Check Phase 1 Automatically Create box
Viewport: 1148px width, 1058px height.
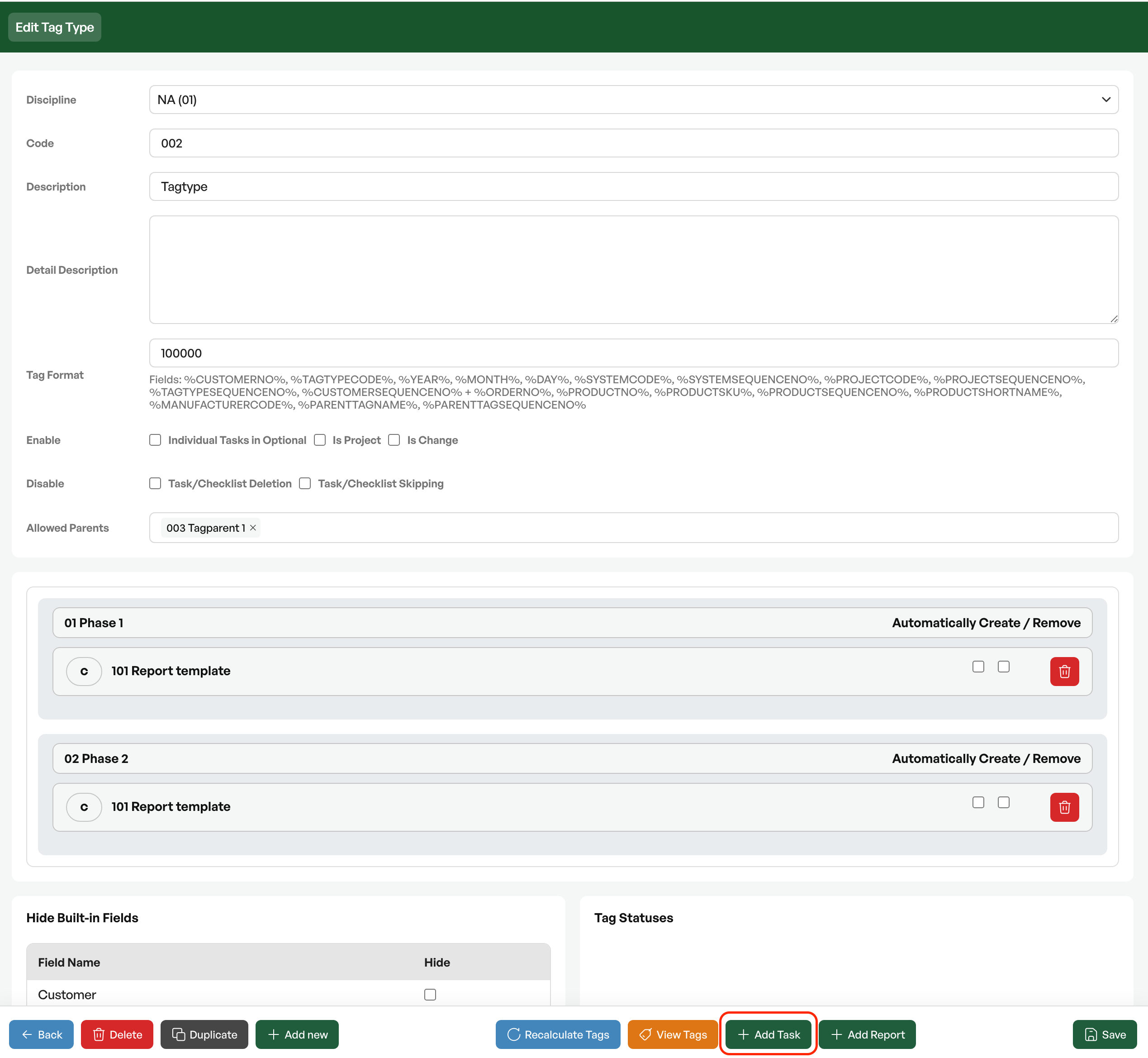[978, 667]
